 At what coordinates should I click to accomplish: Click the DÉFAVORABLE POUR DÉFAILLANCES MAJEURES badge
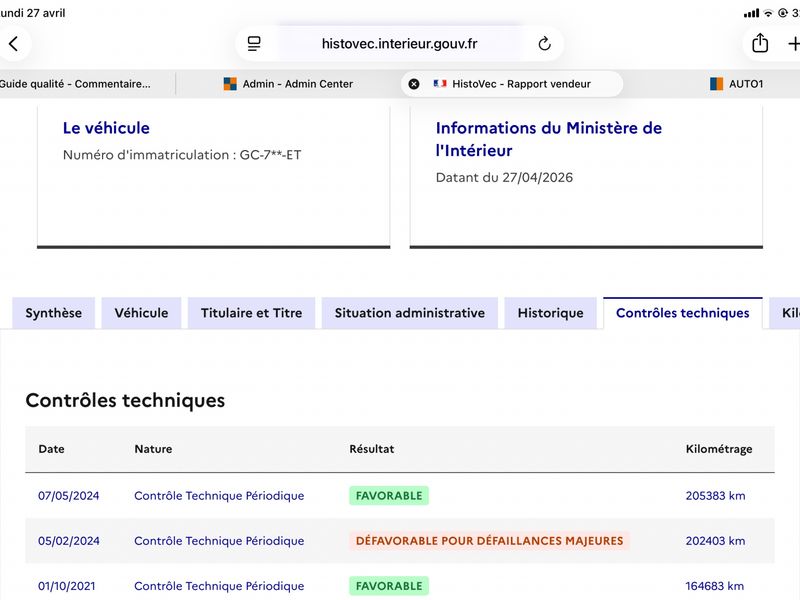tap(489, 541)
